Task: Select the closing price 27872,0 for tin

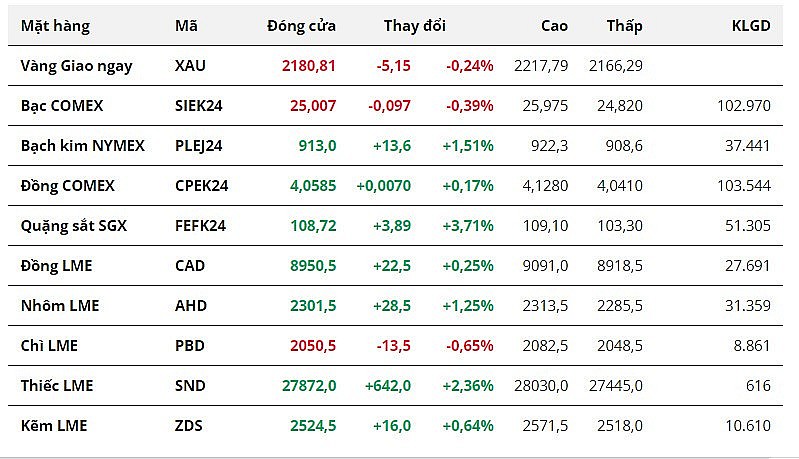Action: [x=306, y=385]
